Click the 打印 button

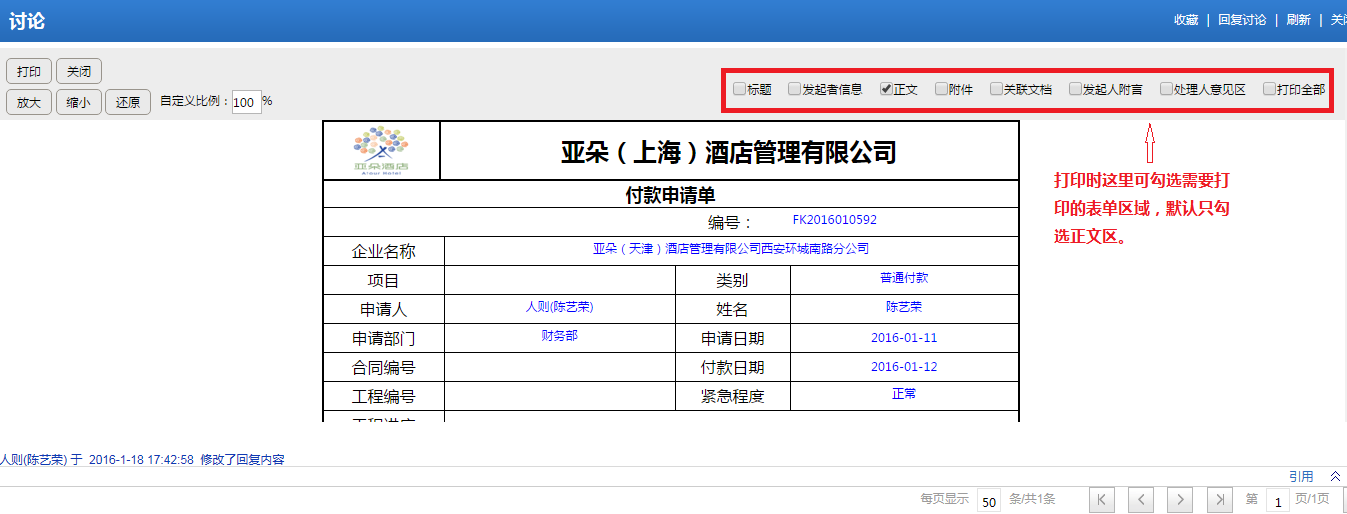(29, 72)
